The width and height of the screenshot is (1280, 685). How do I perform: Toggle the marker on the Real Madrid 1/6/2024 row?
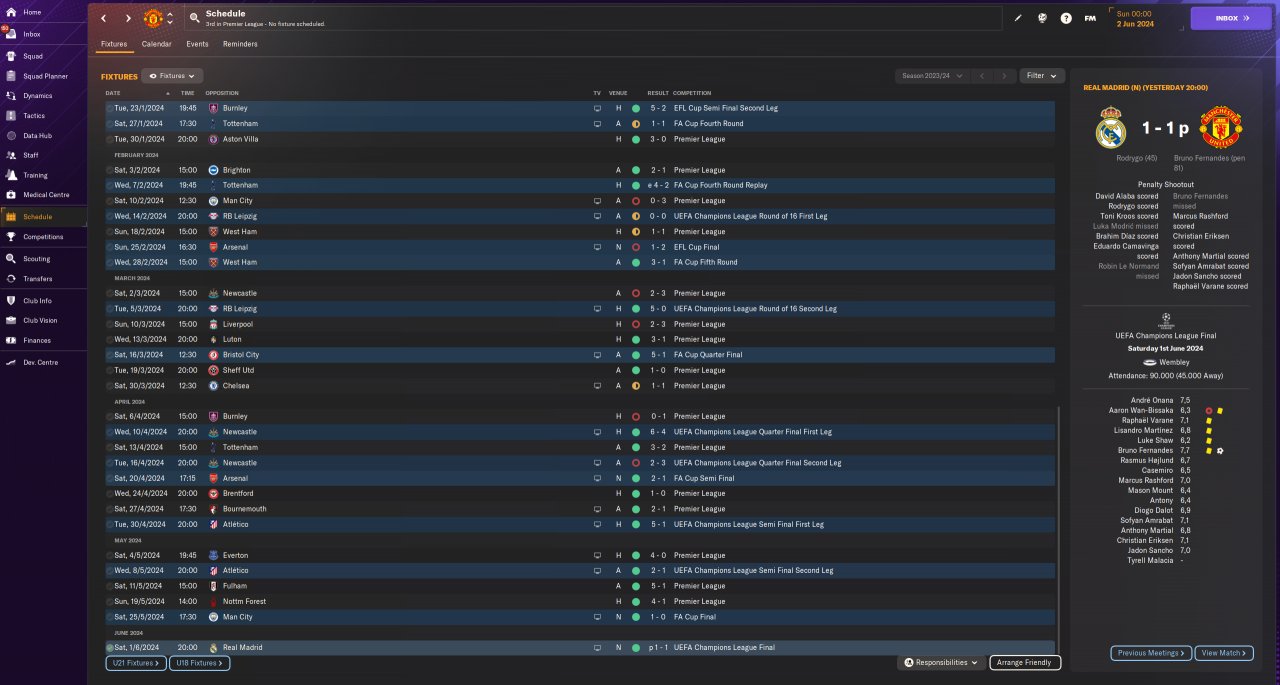110,648
